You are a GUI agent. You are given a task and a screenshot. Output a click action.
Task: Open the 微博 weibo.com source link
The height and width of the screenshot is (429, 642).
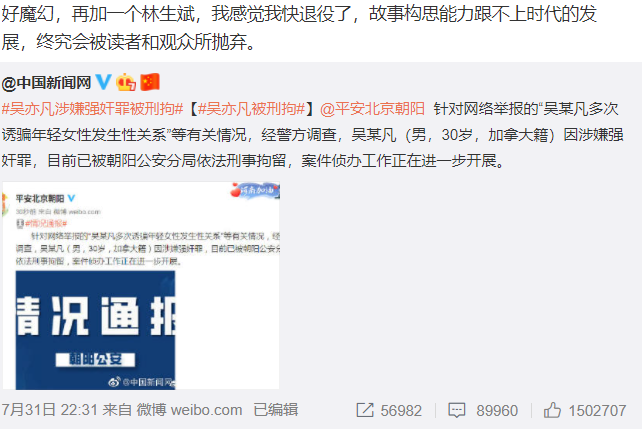(189, 410)
